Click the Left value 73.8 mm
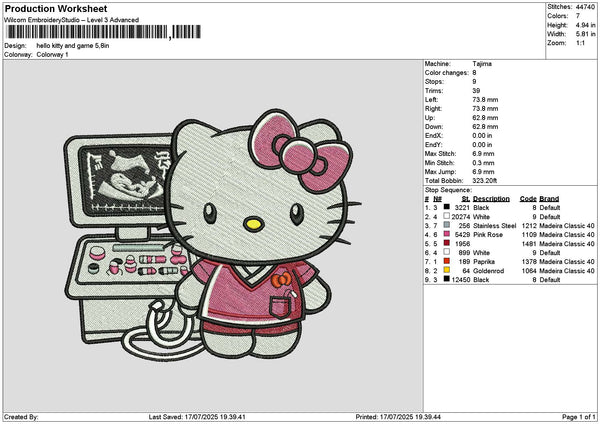This screenshot has width=600, height=424. tap(485, 100)
